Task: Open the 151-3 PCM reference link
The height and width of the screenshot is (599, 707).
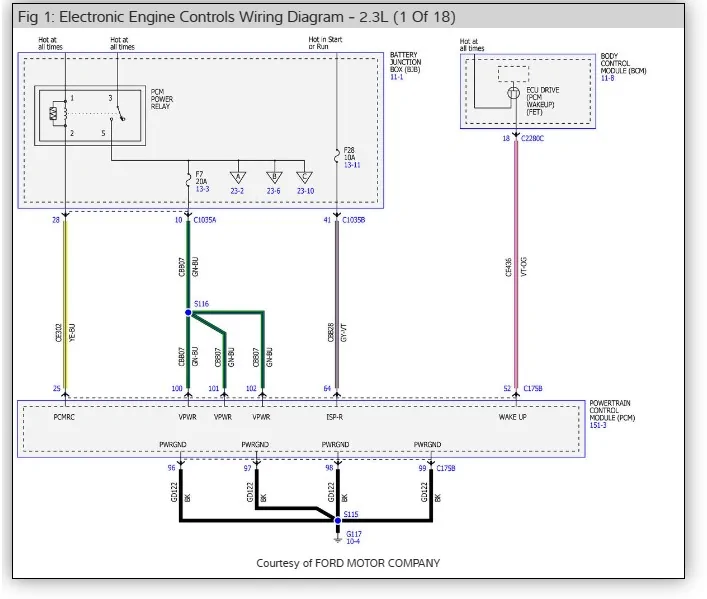Action: coord(598,425)
